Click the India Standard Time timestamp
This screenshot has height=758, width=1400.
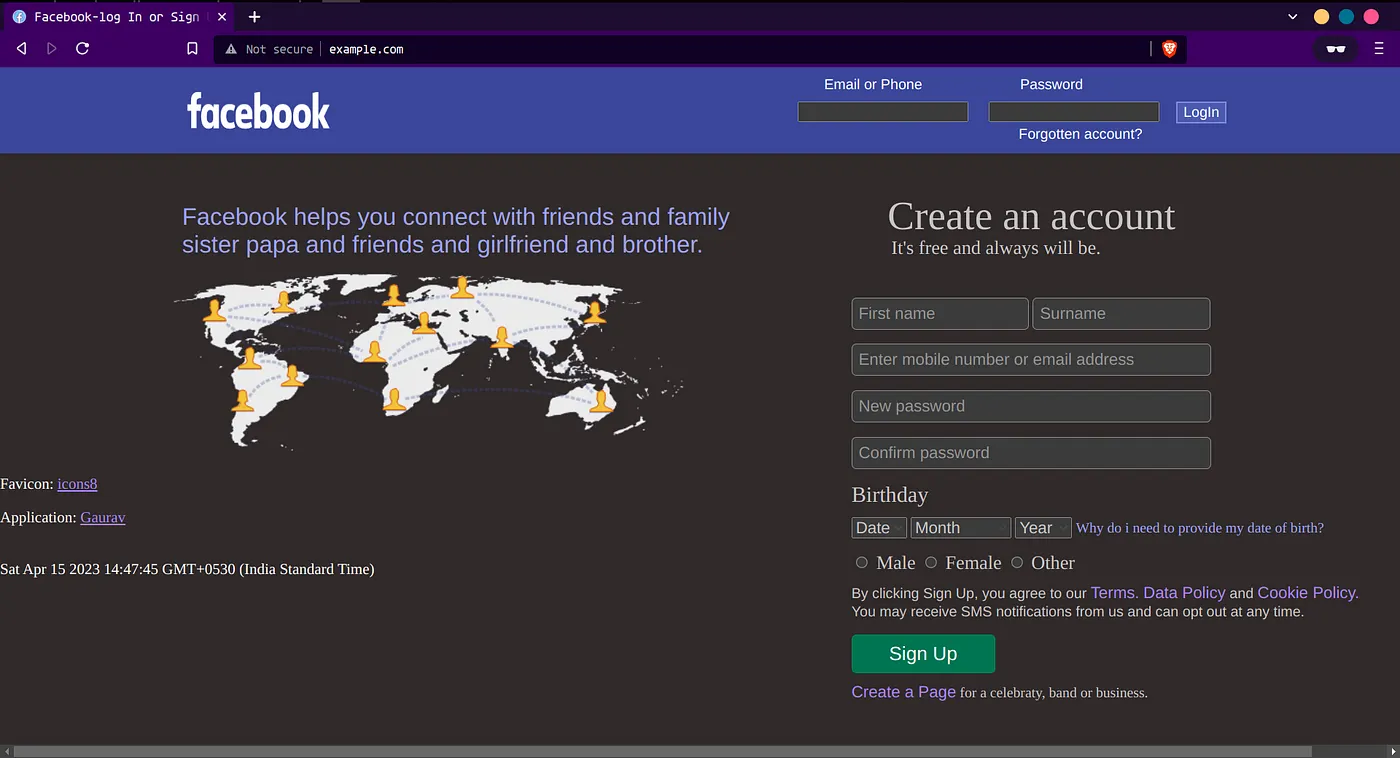pos(187,569)
